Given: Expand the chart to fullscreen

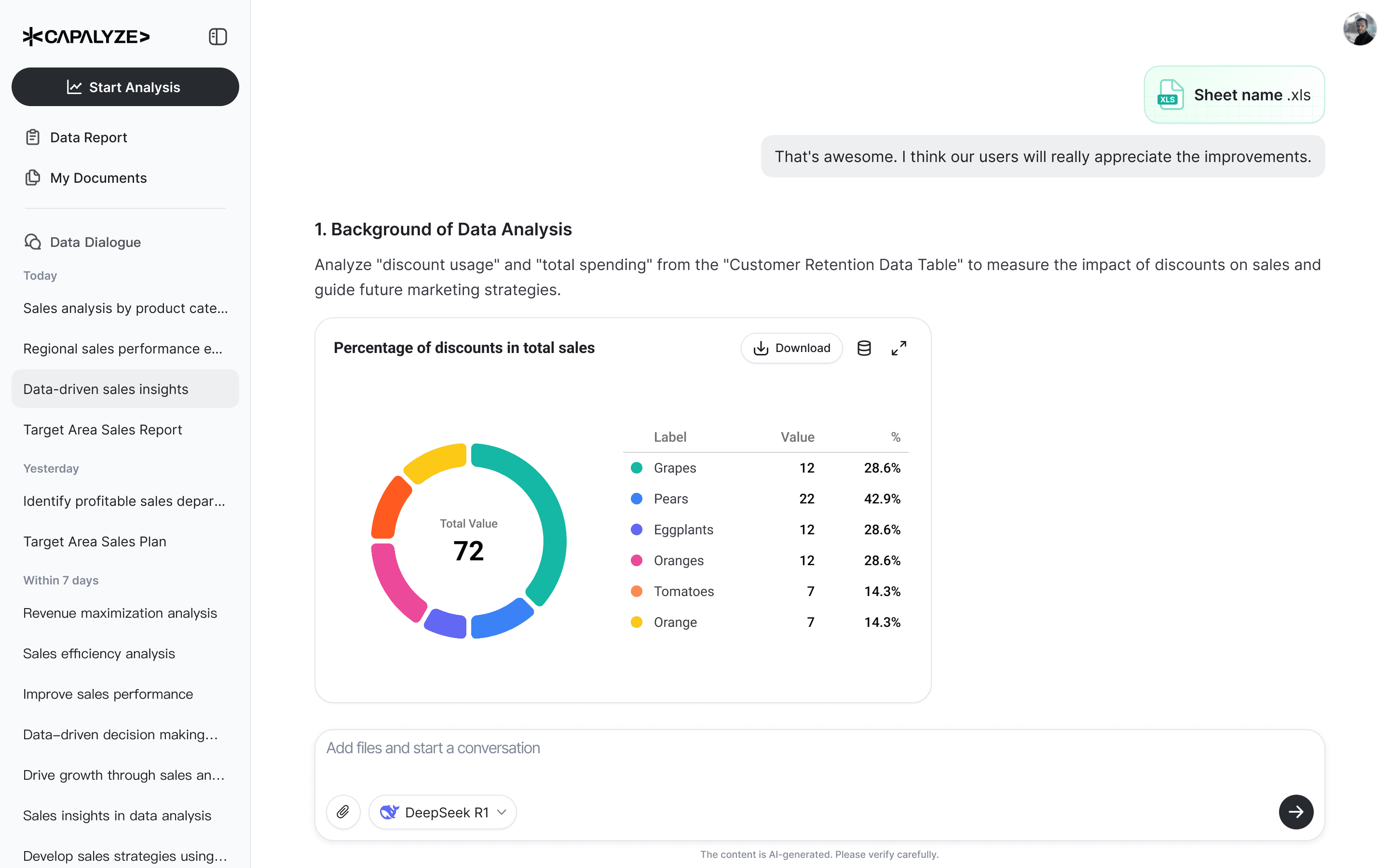Looking at the screenshot, I should (899, 348).
